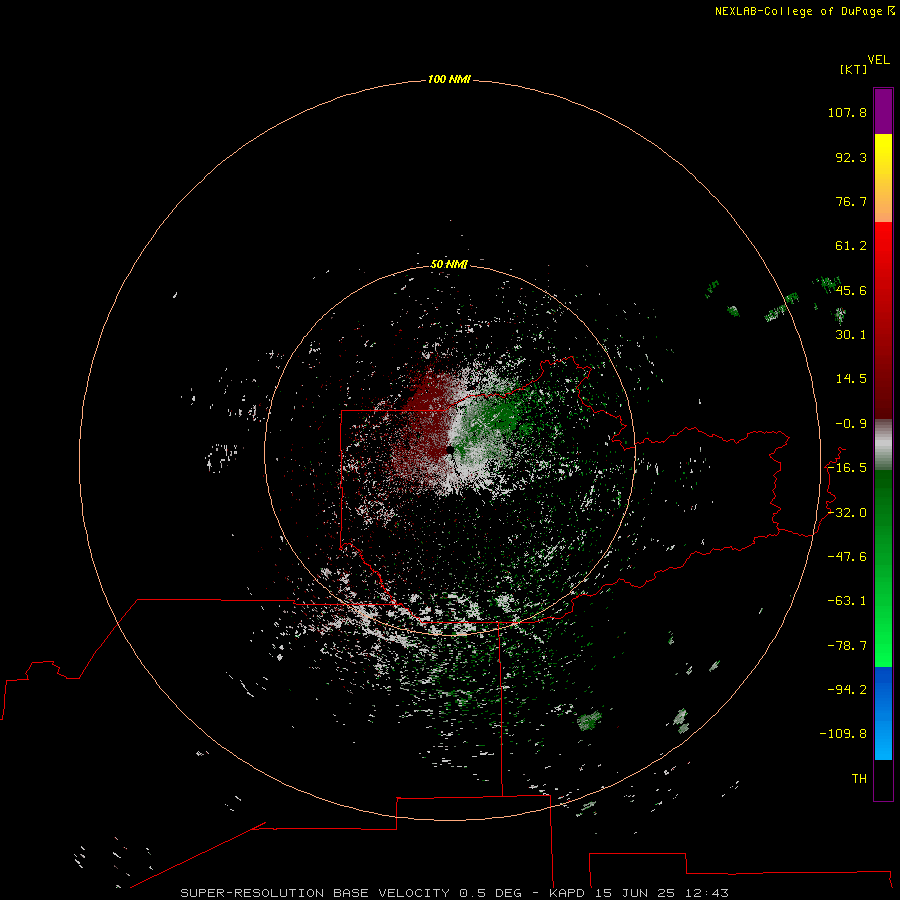This screenshot has width=900, height=900.
Task: Click the 100 NMI range ring label
Action: pos(449,79)
